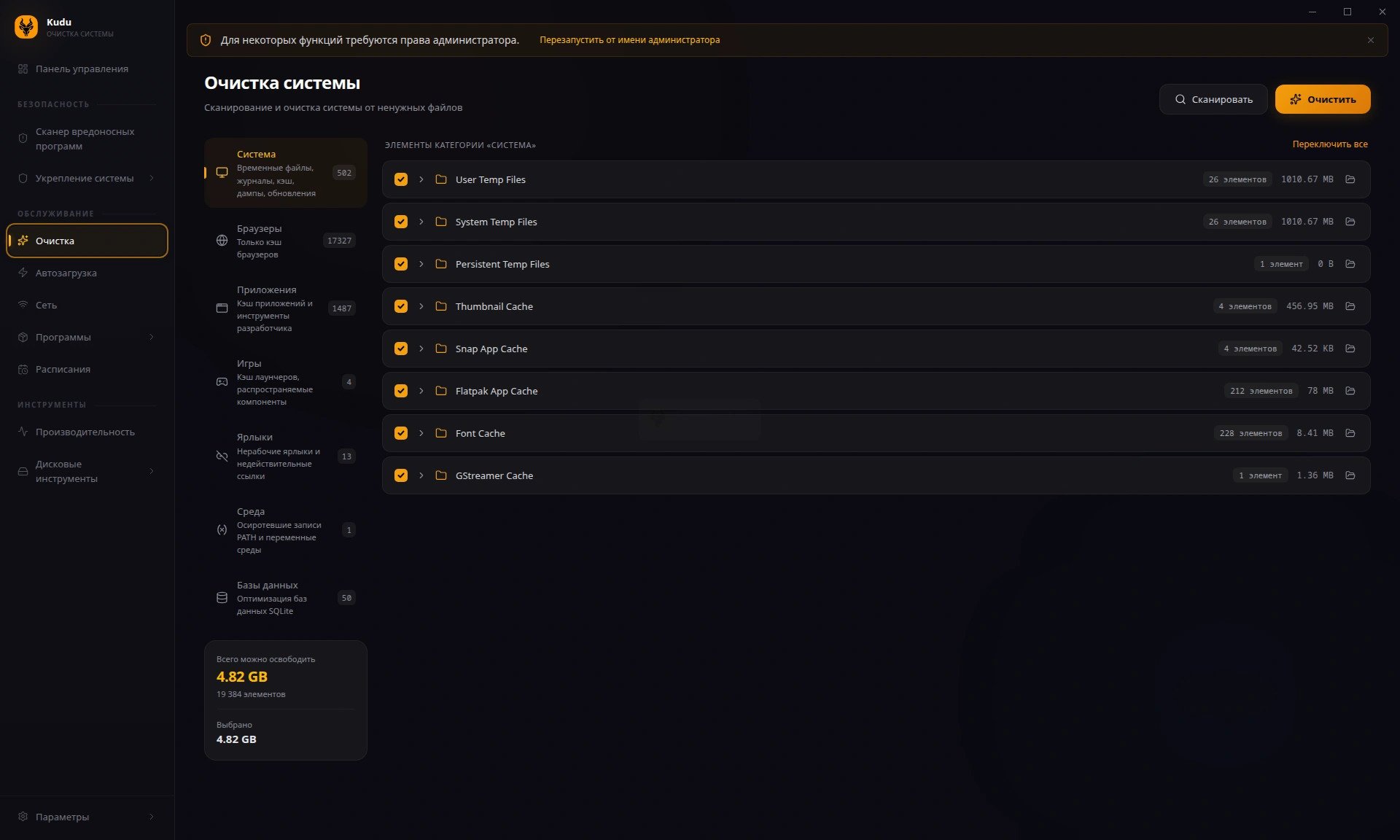1400x840 pixels.
Task: Click the Kudu fox logo icon
Action: coord(26,27)
